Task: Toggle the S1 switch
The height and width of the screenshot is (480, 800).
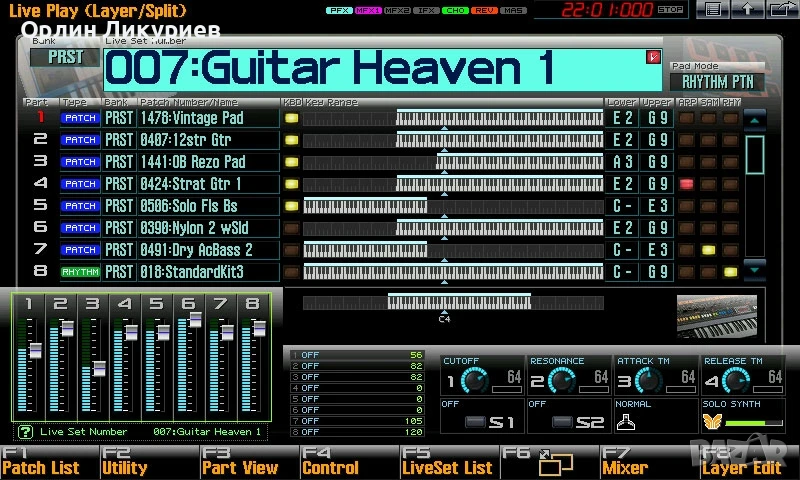Action: (475, 422)
